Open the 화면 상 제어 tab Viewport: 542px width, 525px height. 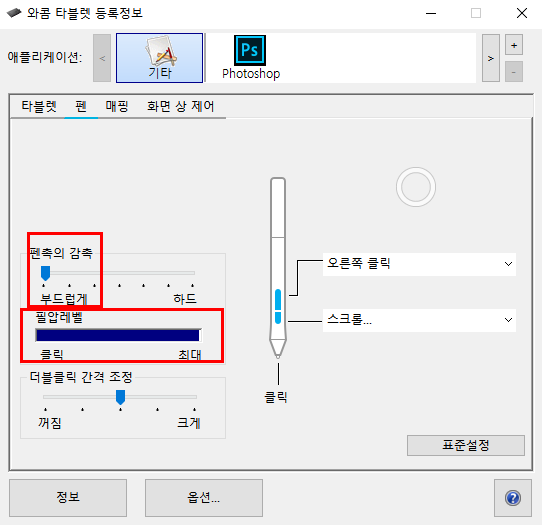[x=180, y=106]
